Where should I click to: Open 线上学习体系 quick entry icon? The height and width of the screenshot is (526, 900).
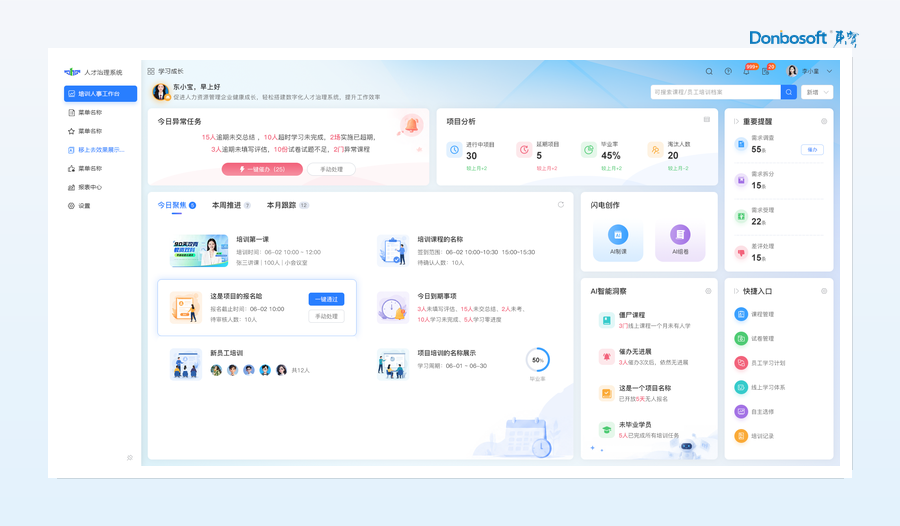741,387
